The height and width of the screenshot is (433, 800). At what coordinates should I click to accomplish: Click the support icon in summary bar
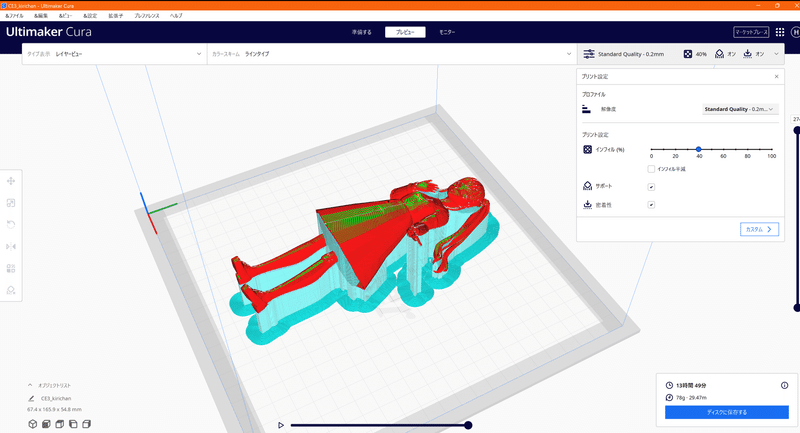[x=719, y=54]
